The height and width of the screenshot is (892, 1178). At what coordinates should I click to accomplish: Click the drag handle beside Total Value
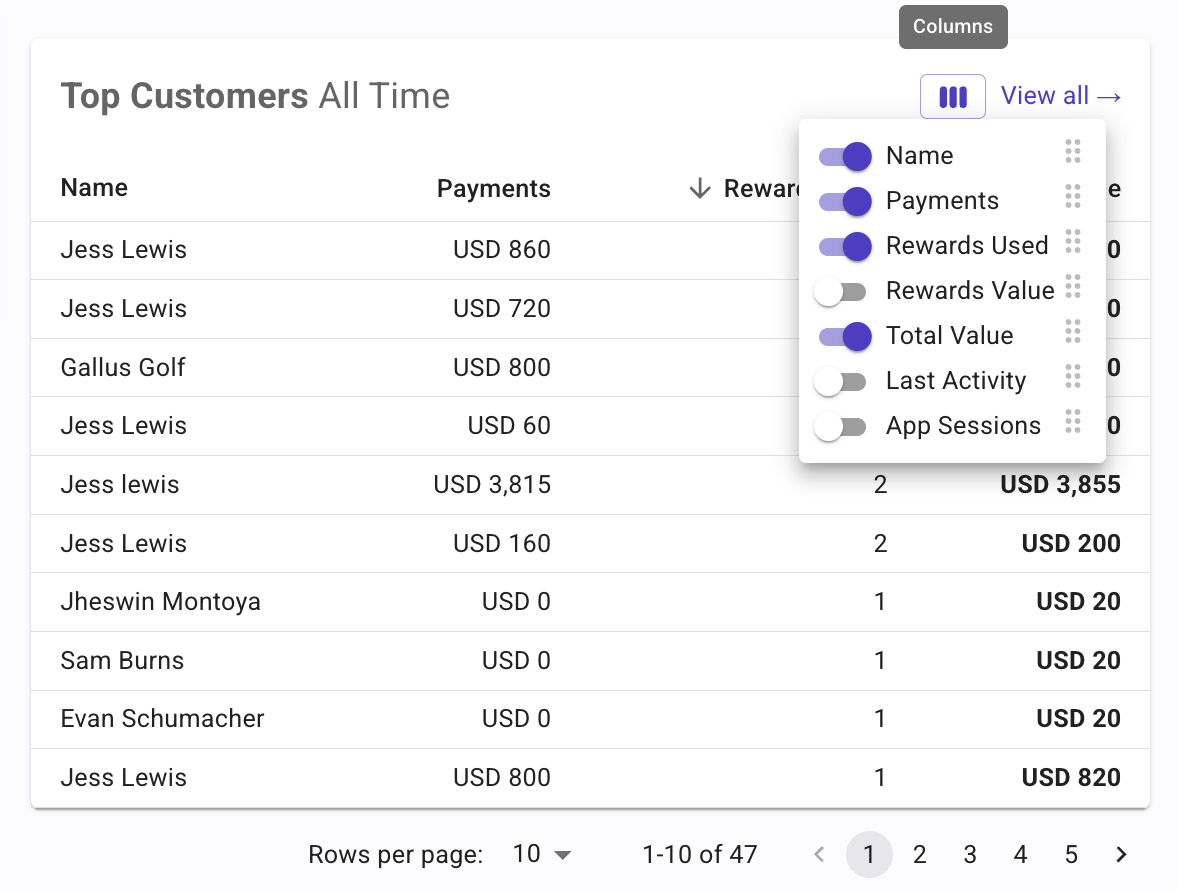pyautogui.click(x=1073, y=332)
